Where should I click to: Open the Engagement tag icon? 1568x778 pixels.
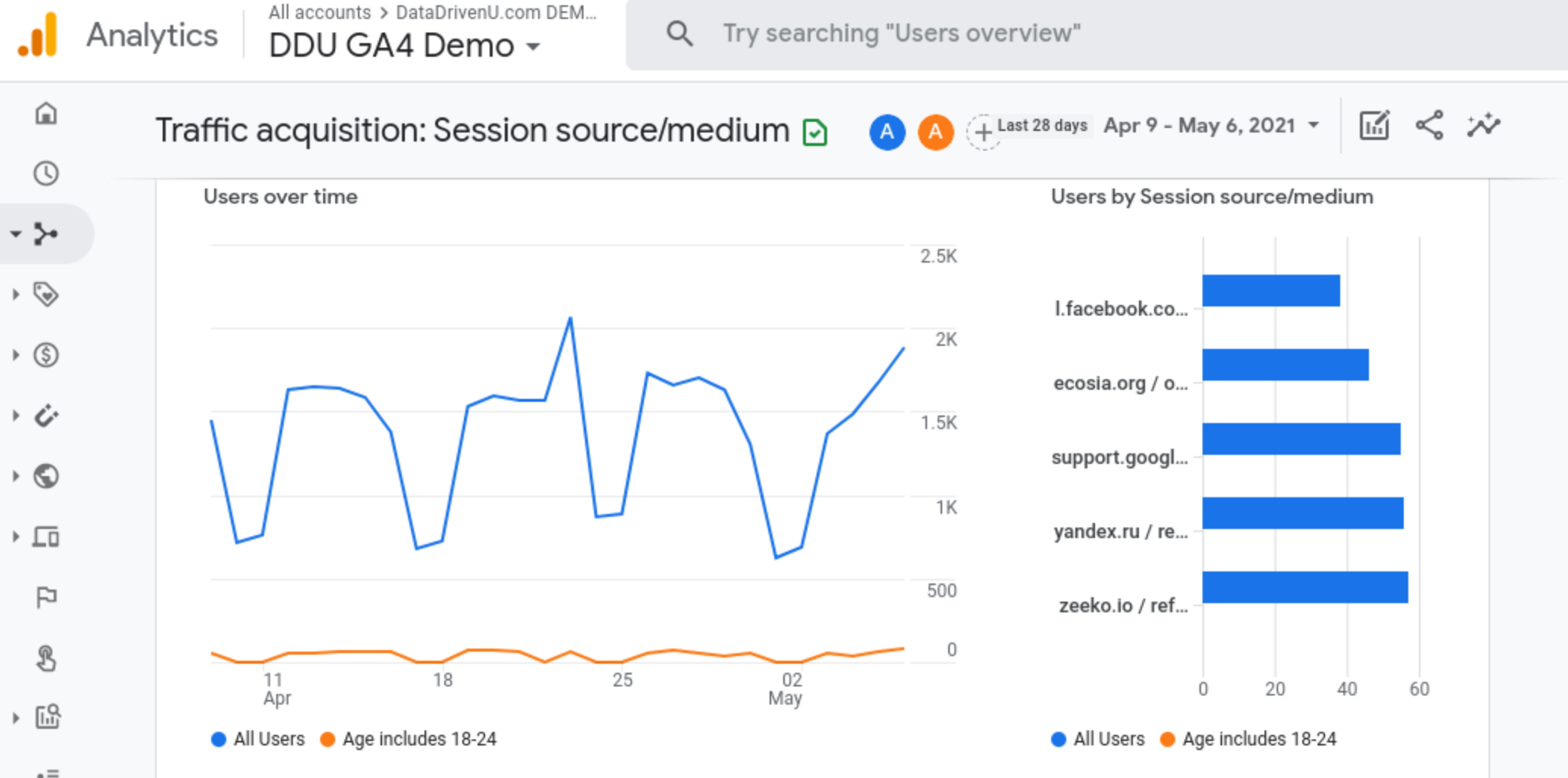pos(46,294)
